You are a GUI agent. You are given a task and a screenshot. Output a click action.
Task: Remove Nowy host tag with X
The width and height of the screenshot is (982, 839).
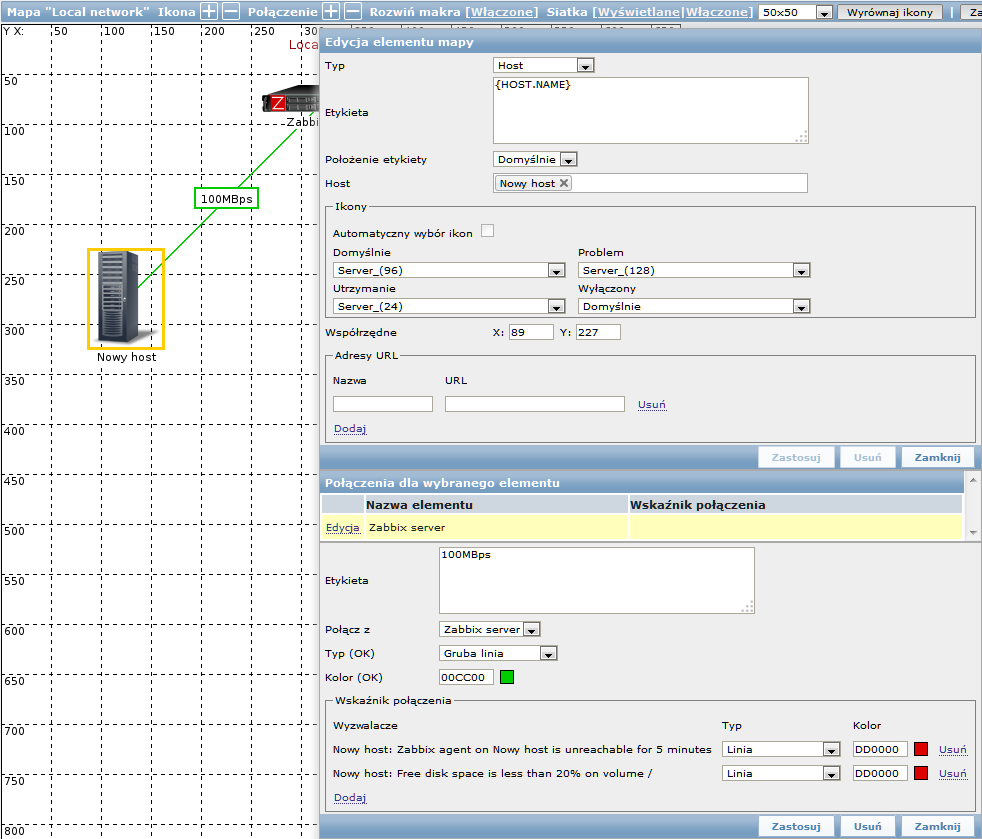click(564, 183)
